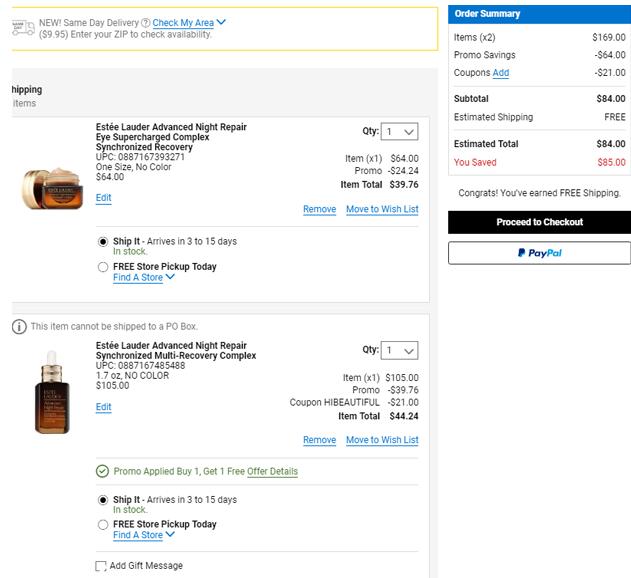Select FREE Store Pickup Today for eye cream
The image size is (631, 578).
pyautogui.click(x=103, y=267)
